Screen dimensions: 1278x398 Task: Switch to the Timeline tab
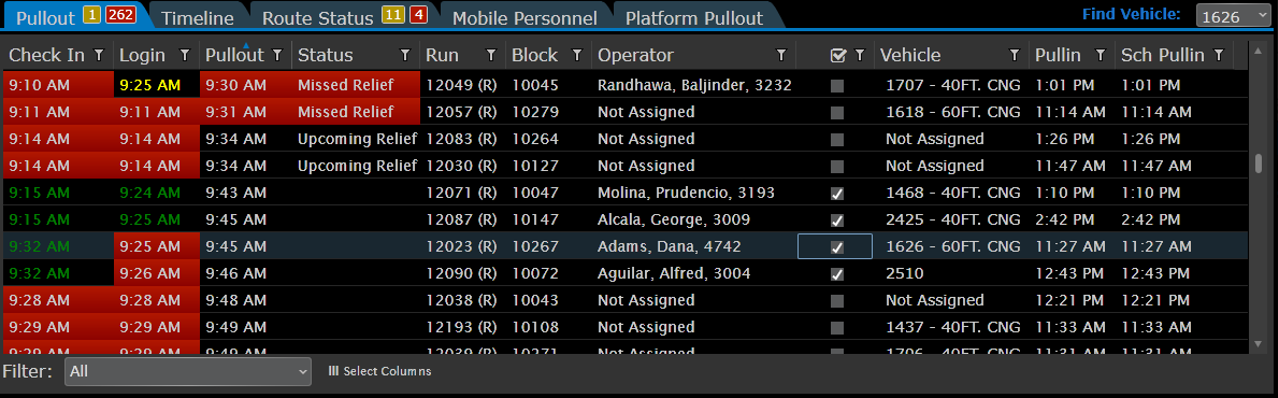click(x=197, y=18)
